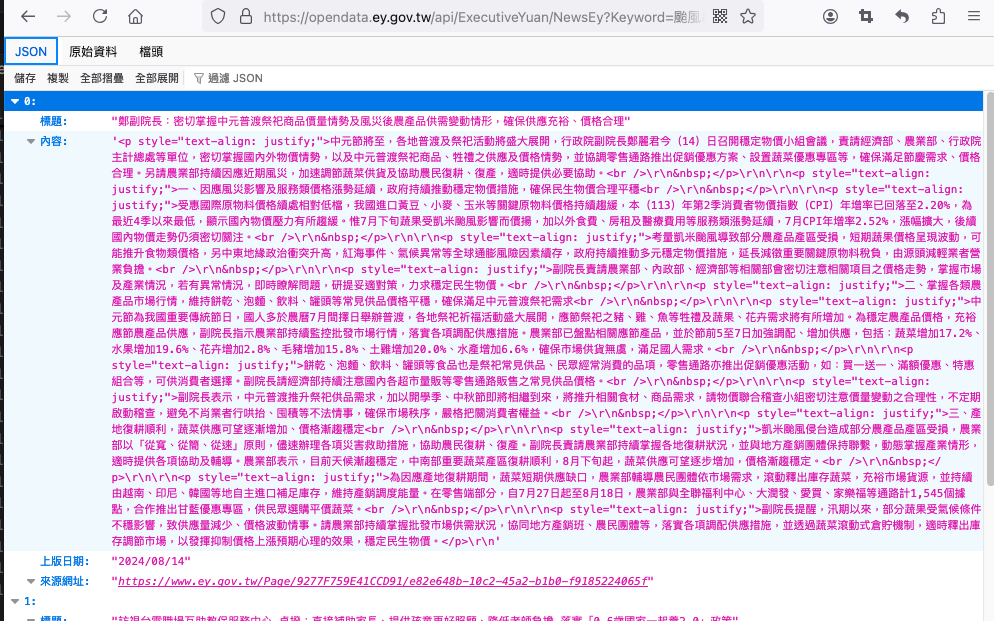994x621 pixels.
Task: Collapse the row 1 node
Action: point(15,601)
